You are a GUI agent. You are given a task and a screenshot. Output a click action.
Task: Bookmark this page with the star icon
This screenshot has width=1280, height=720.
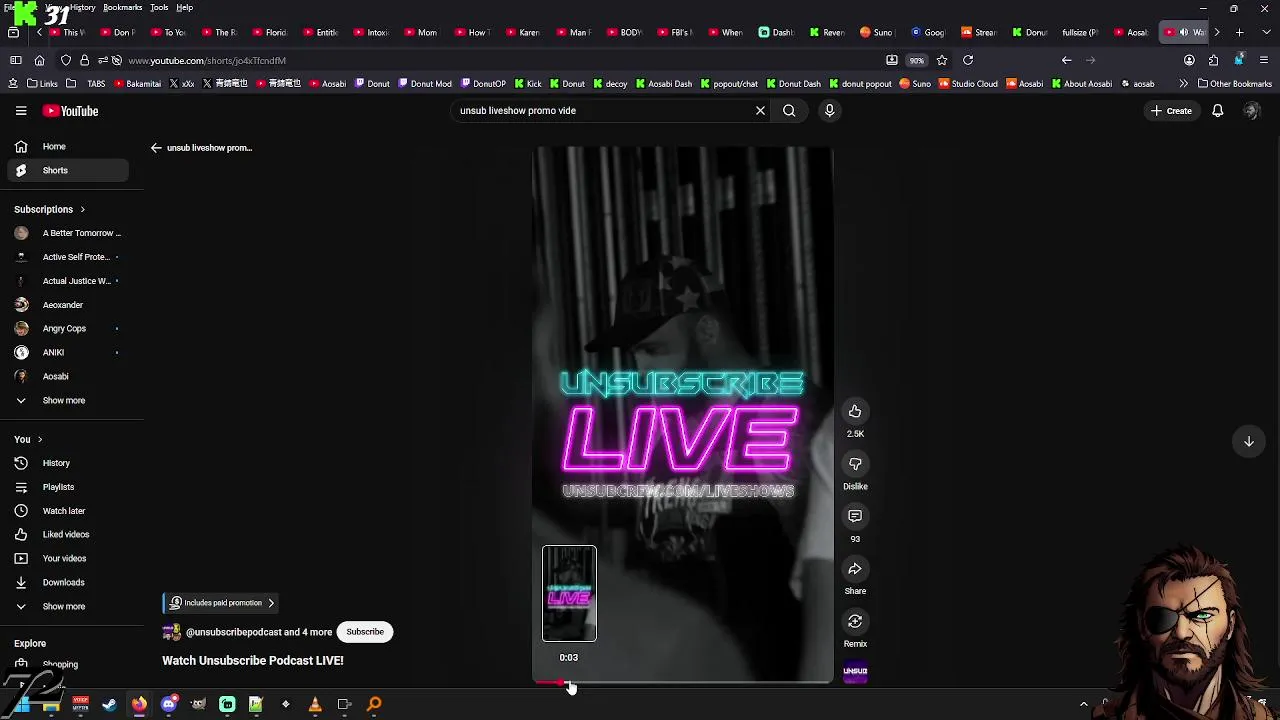coord(942,60)
